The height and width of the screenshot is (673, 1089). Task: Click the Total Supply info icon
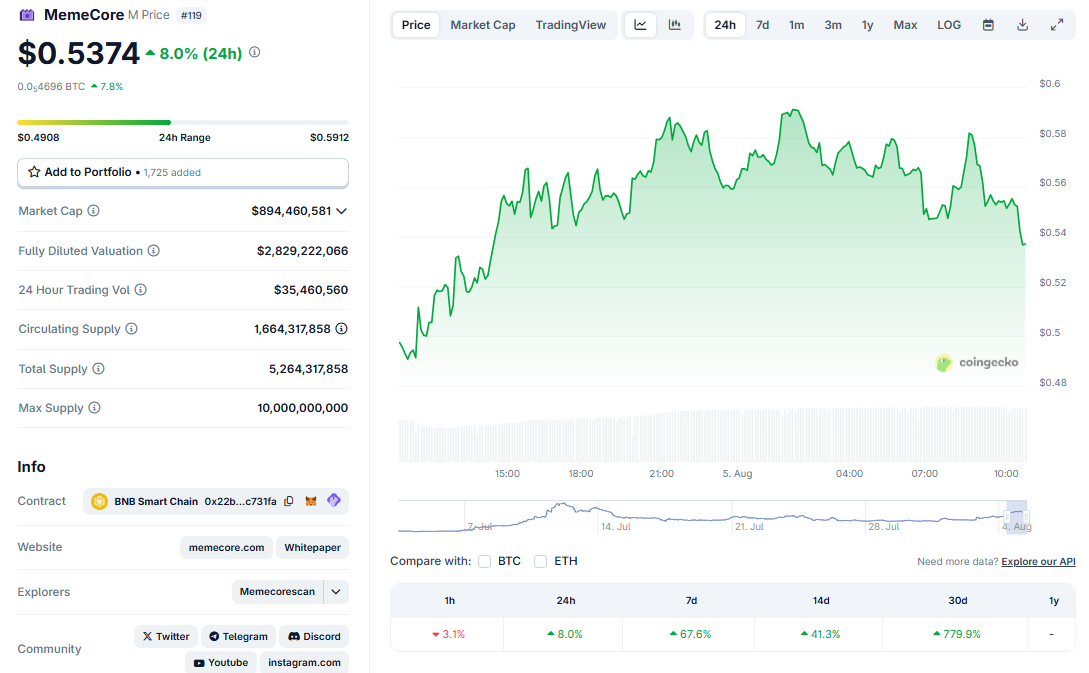[x=99, y=369]
